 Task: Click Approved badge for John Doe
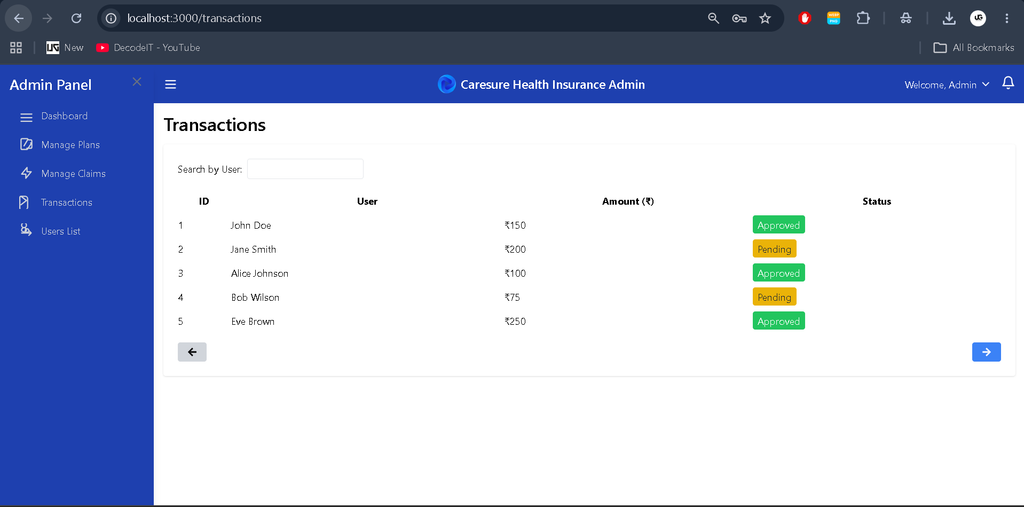pyautogui.click(x=778, y=225)
